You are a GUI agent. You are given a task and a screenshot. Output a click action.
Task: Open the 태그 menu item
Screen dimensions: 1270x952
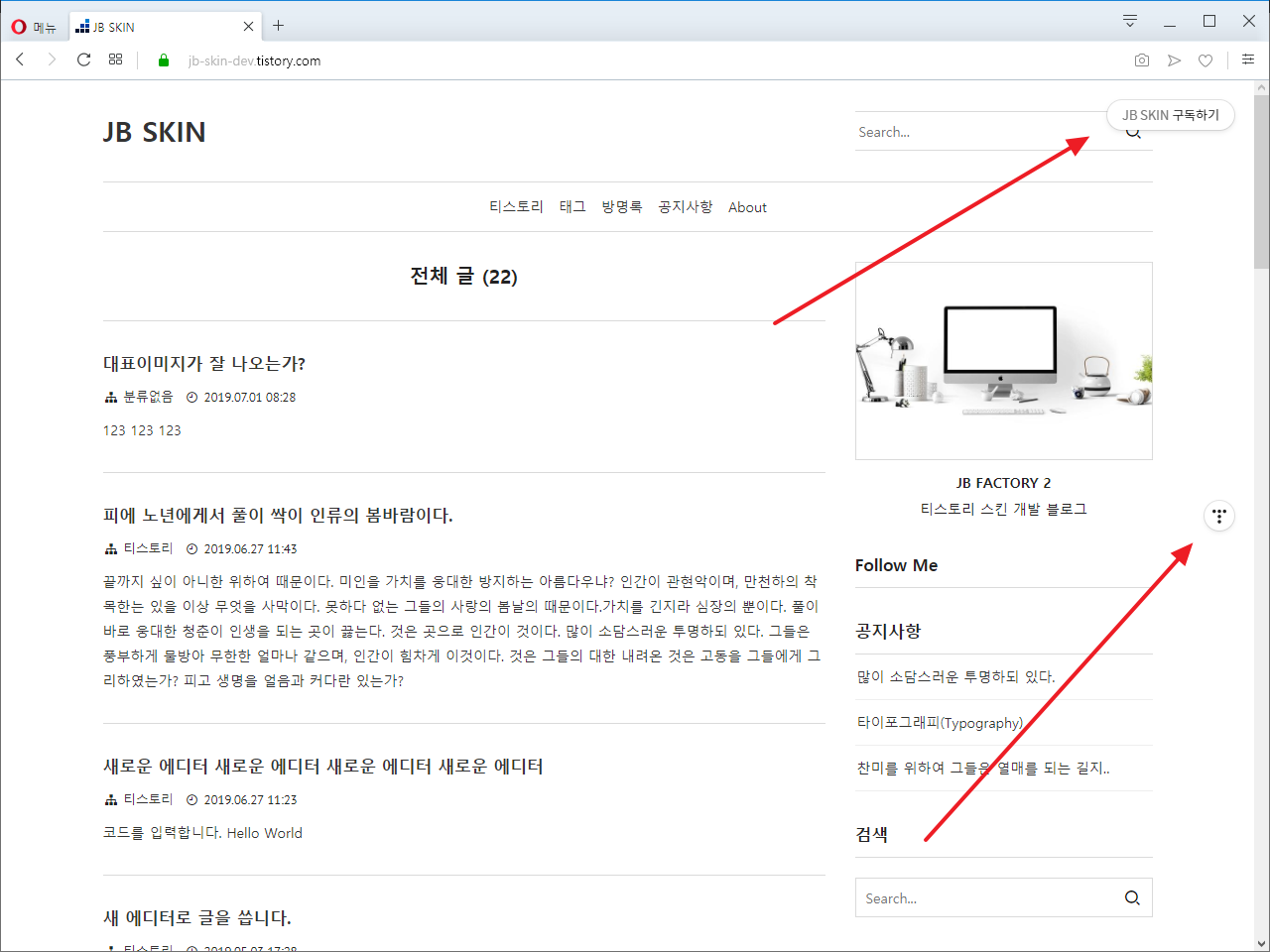coord(572,207)
